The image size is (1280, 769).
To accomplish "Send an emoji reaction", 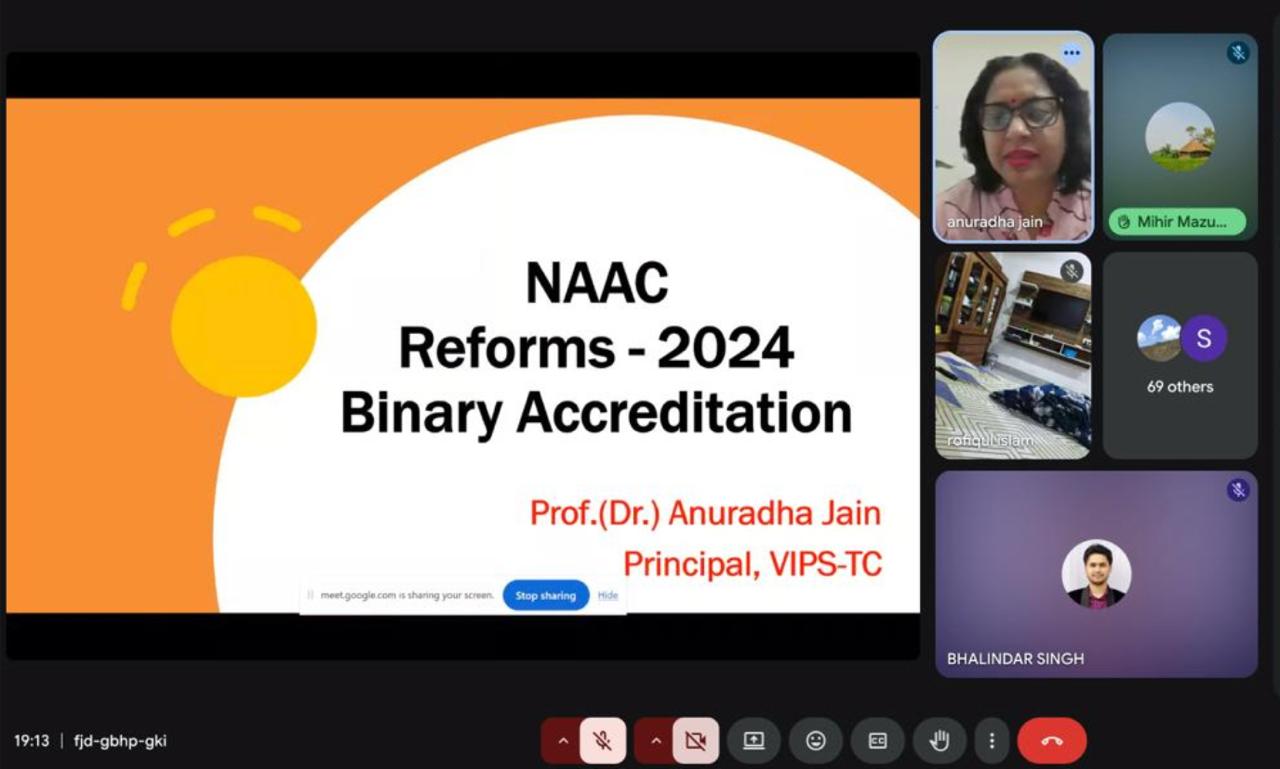I will pos(816,741).
